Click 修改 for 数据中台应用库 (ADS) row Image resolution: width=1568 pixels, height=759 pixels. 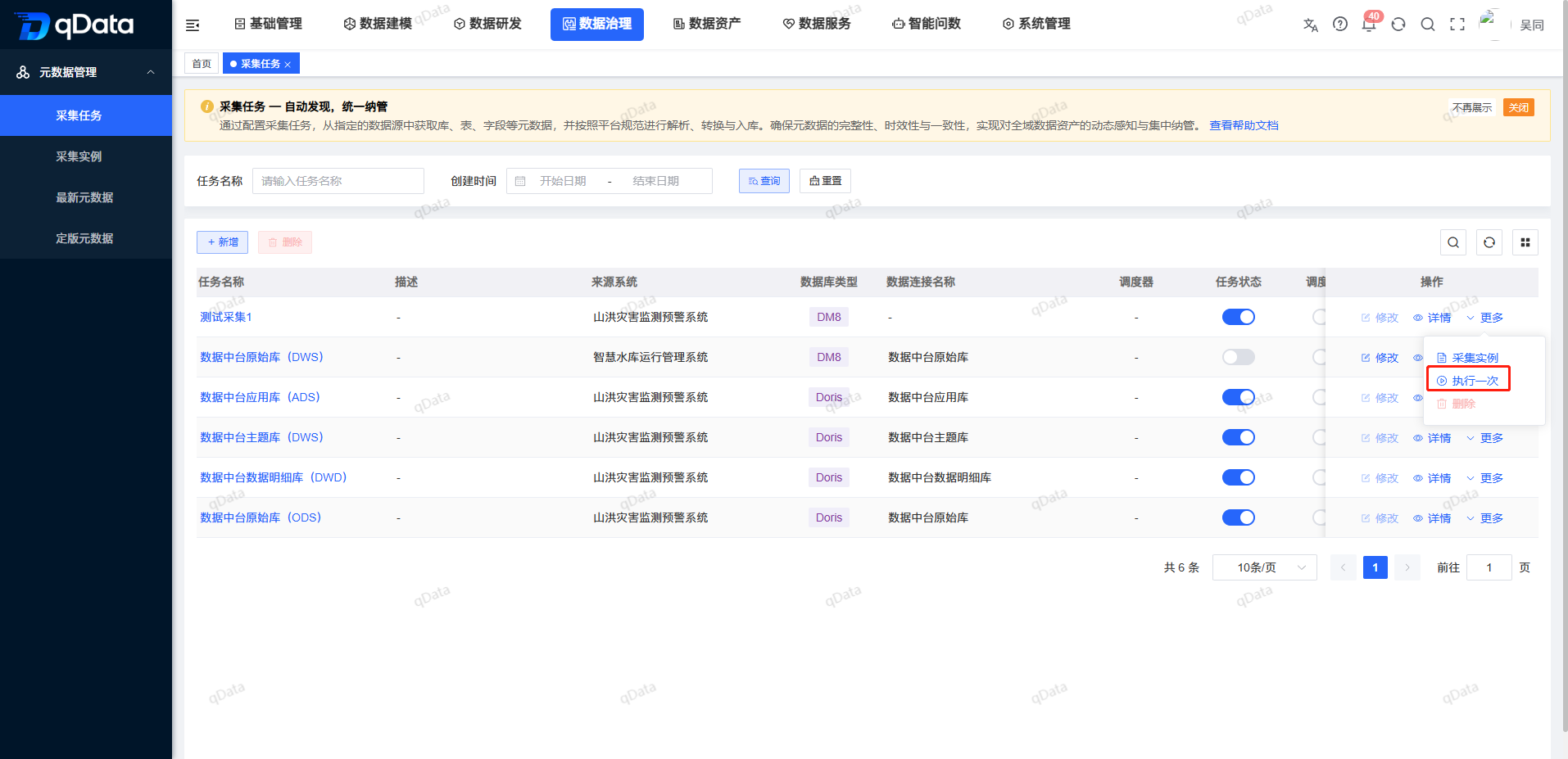1380,398
